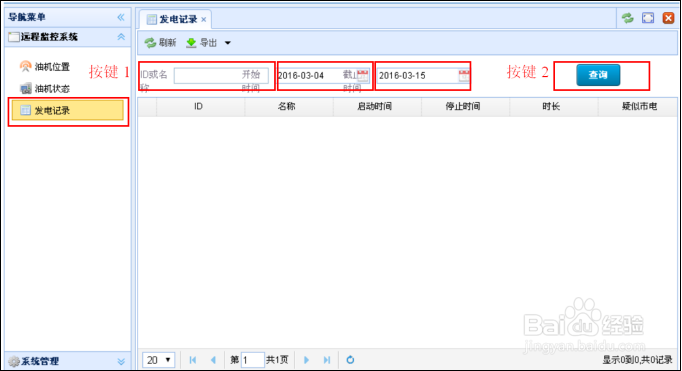682x371 pixels.
Task: Close the 发电记录 tab
Action: (x=204, y=20)
